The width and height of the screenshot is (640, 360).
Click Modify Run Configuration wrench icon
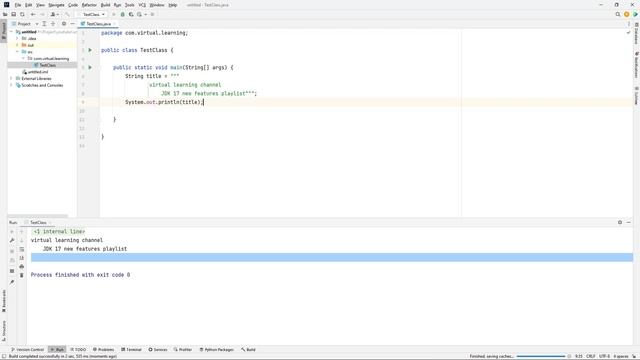[x=12, y=240]
